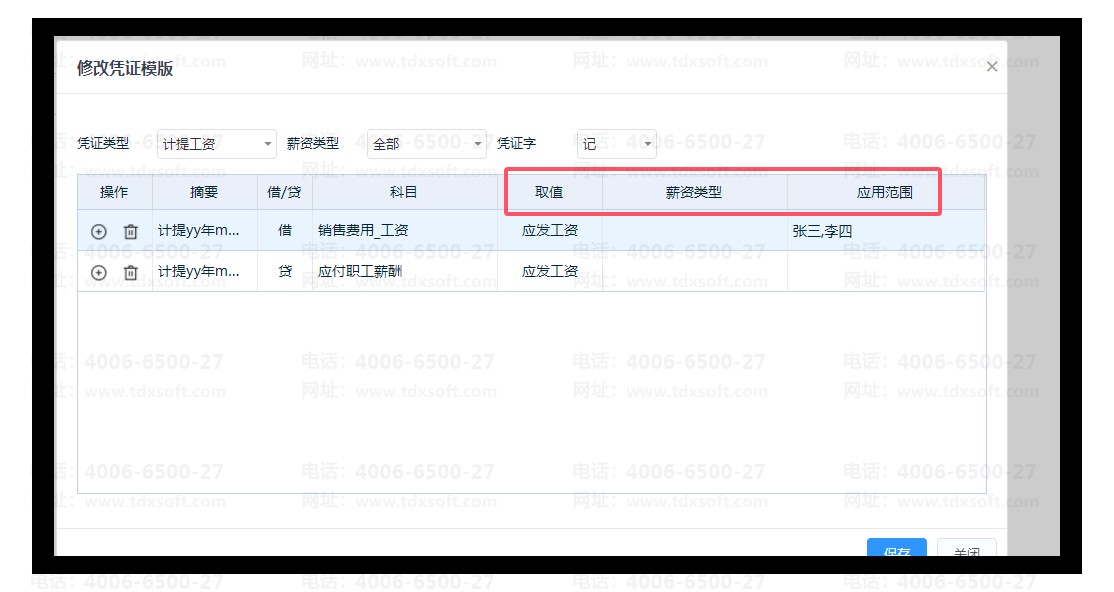Screen dimensions: 1114x592
Task: Select the 应付职工薪酬 subject cell
Action: coord(404,272)
